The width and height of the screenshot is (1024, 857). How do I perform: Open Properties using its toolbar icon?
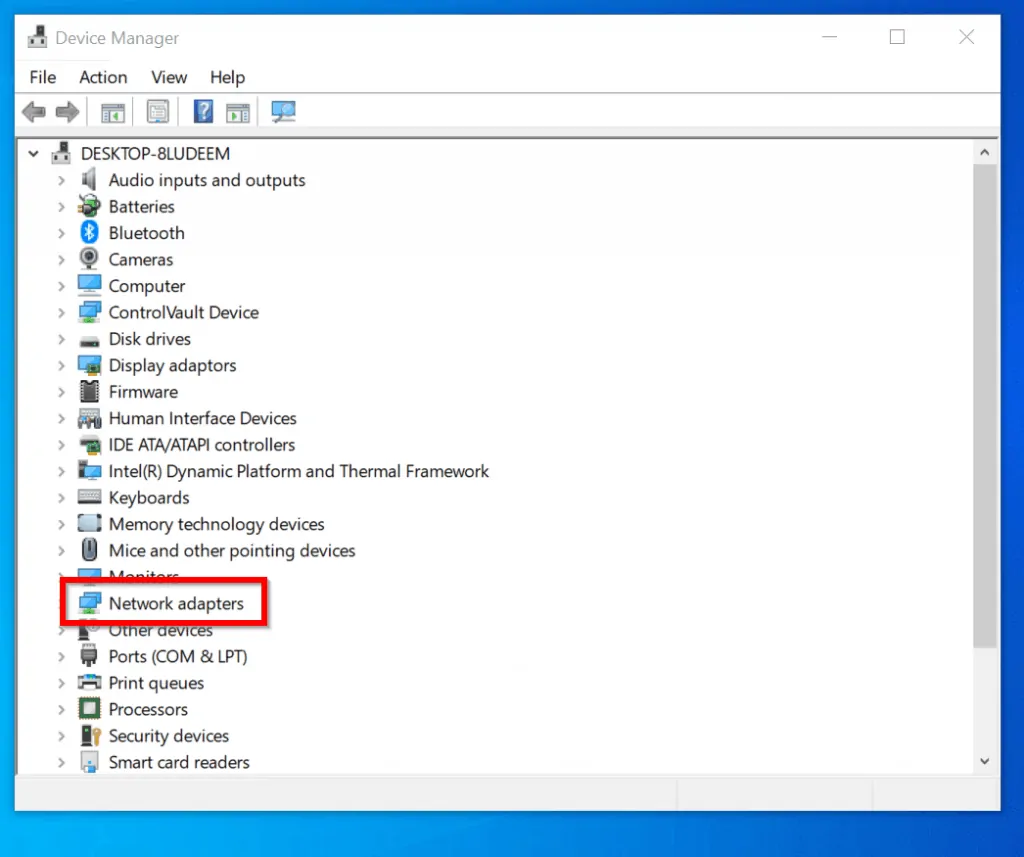click(x=158, y=111)
